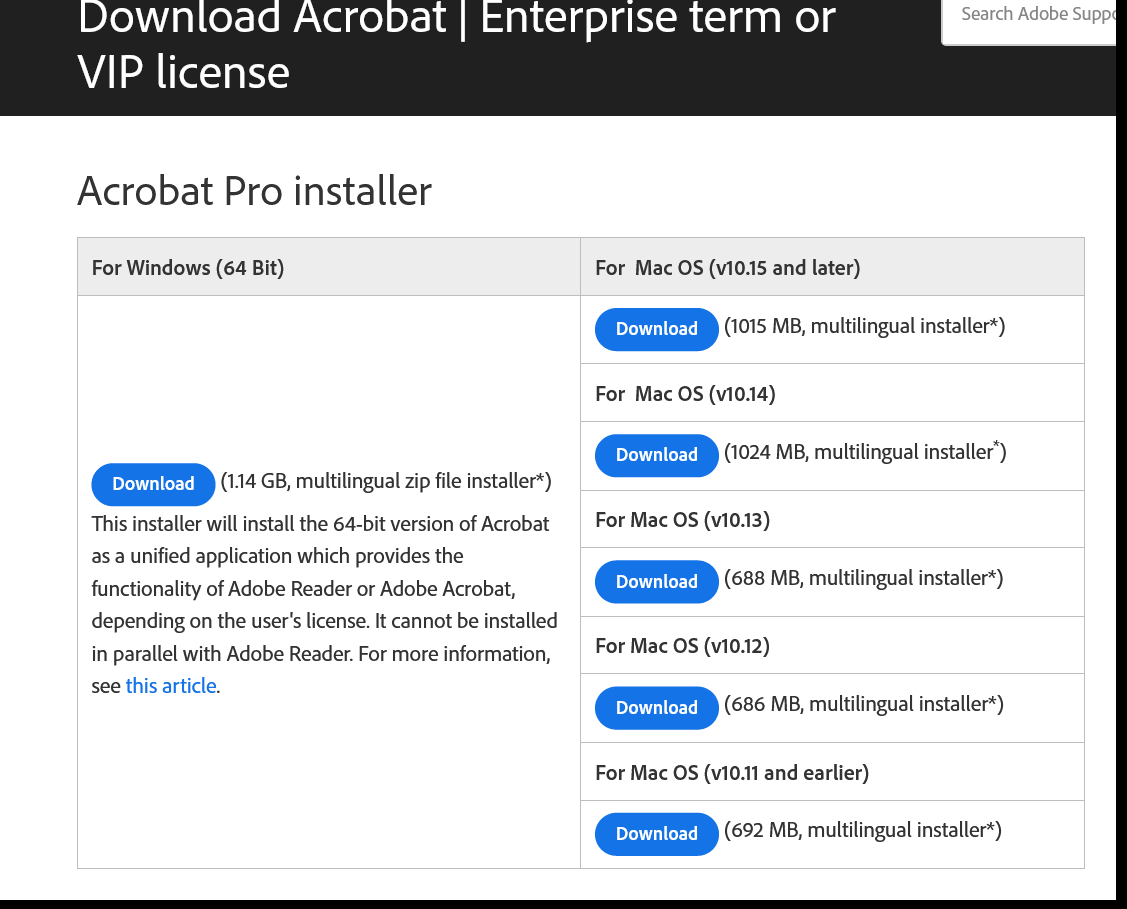This screenshot has width=1127, height=909.
Task: Click the "For Mac OS (v10.12)" row label
Action: 682,645
